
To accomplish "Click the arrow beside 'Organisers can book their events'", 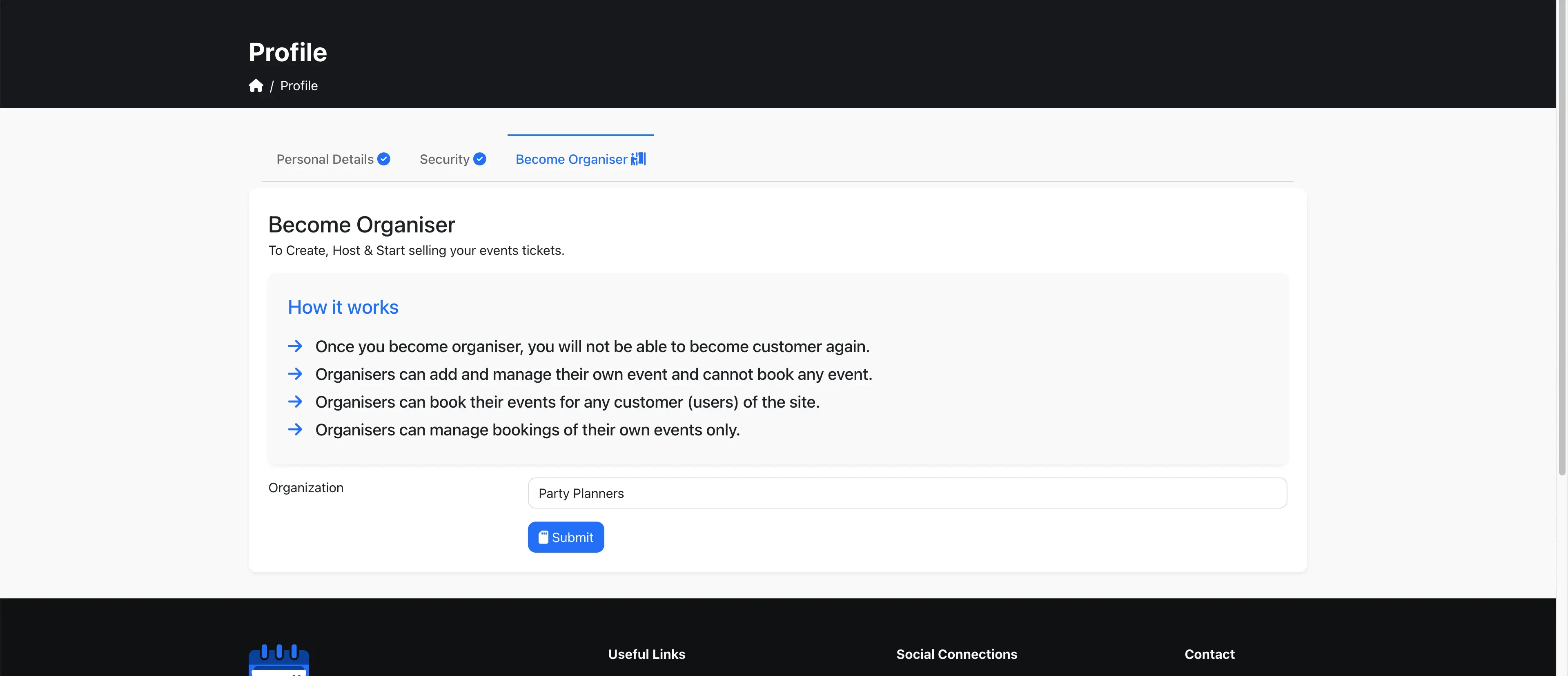I will (295, 402).
